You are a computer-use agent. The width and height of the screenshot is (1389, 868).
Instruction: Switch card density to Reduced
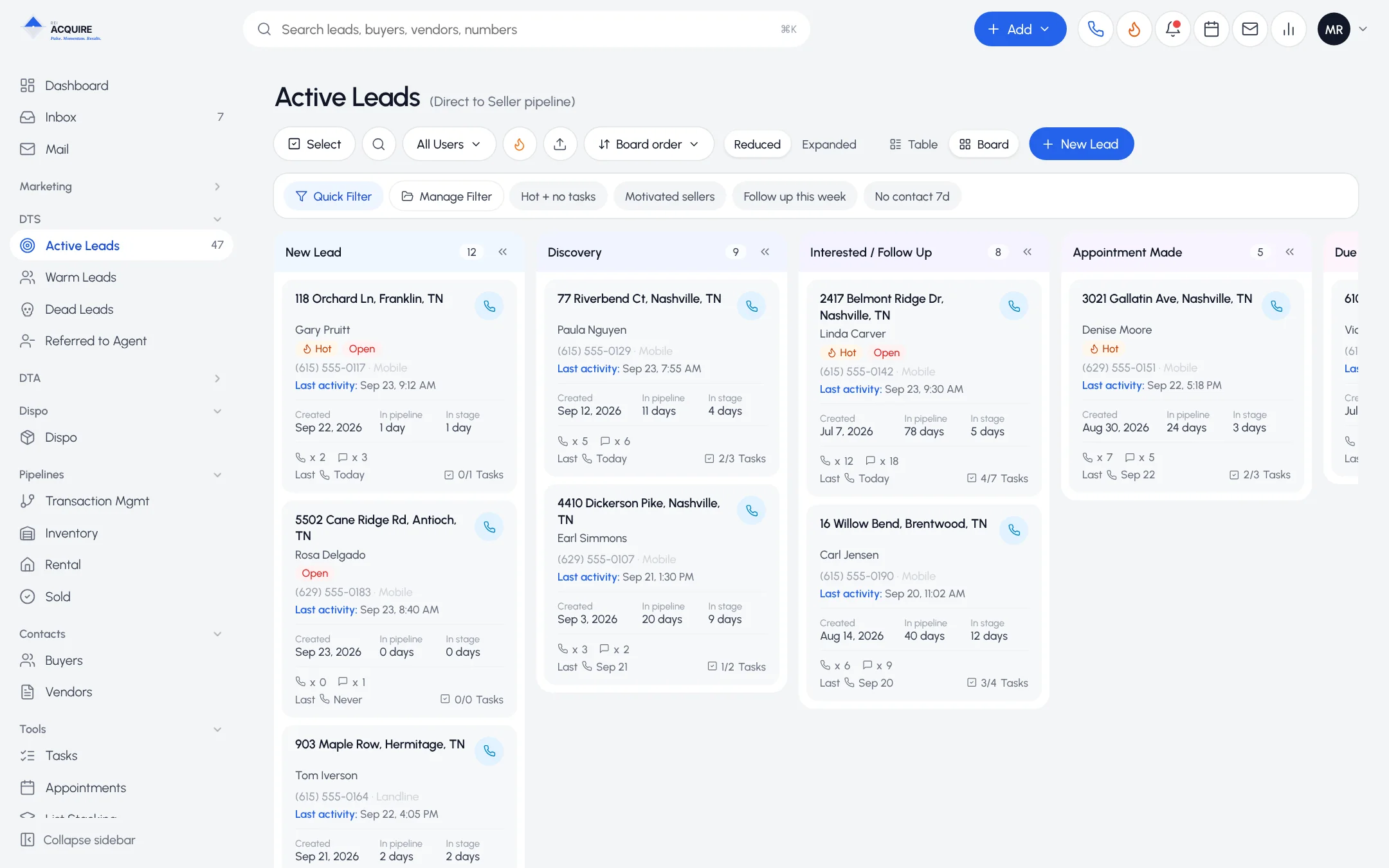(757, 144)
